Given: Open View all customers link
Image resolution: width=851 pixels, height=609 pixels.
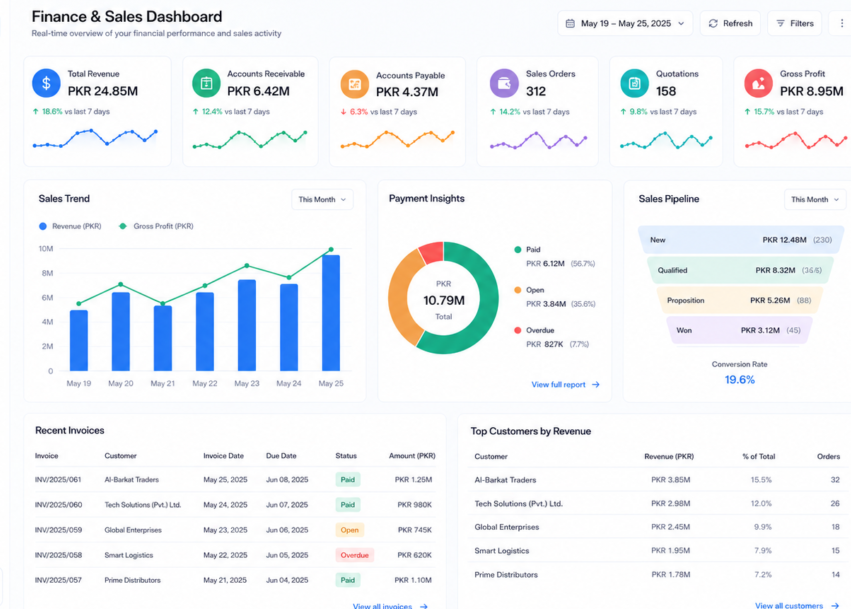Looking at the screenshot, I should 797,605.
